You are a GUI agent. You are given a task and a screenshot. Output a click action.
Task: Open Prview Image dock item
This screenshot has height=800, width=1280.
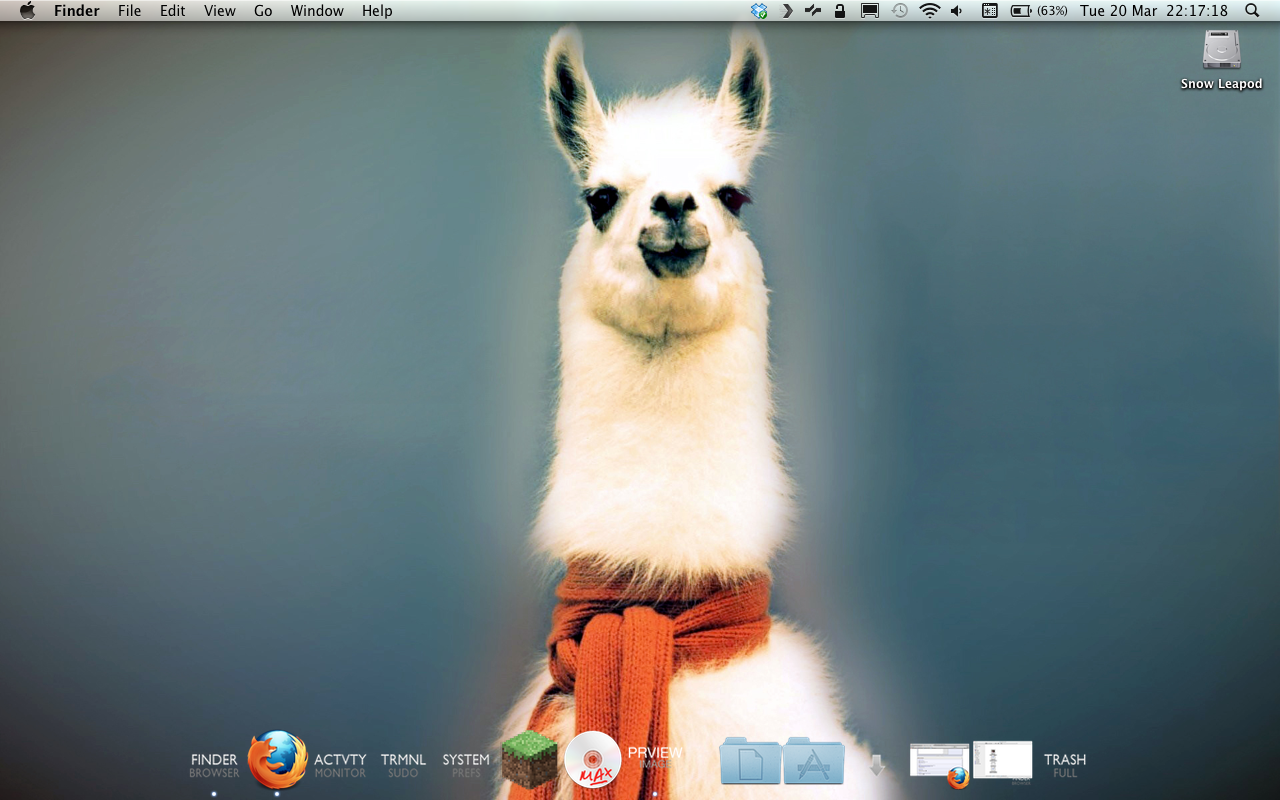coord(655,757)
